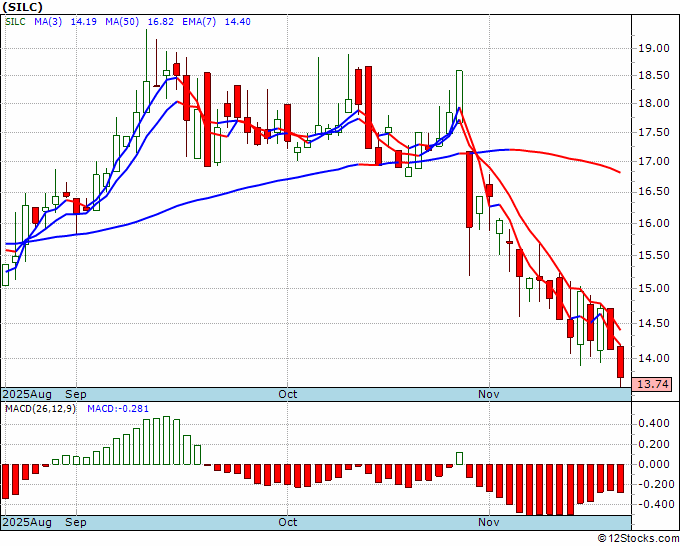This screenshot has width=680, height=546.
Task: Click the EMA(7) indicator label
Action: tap(199, 22)
